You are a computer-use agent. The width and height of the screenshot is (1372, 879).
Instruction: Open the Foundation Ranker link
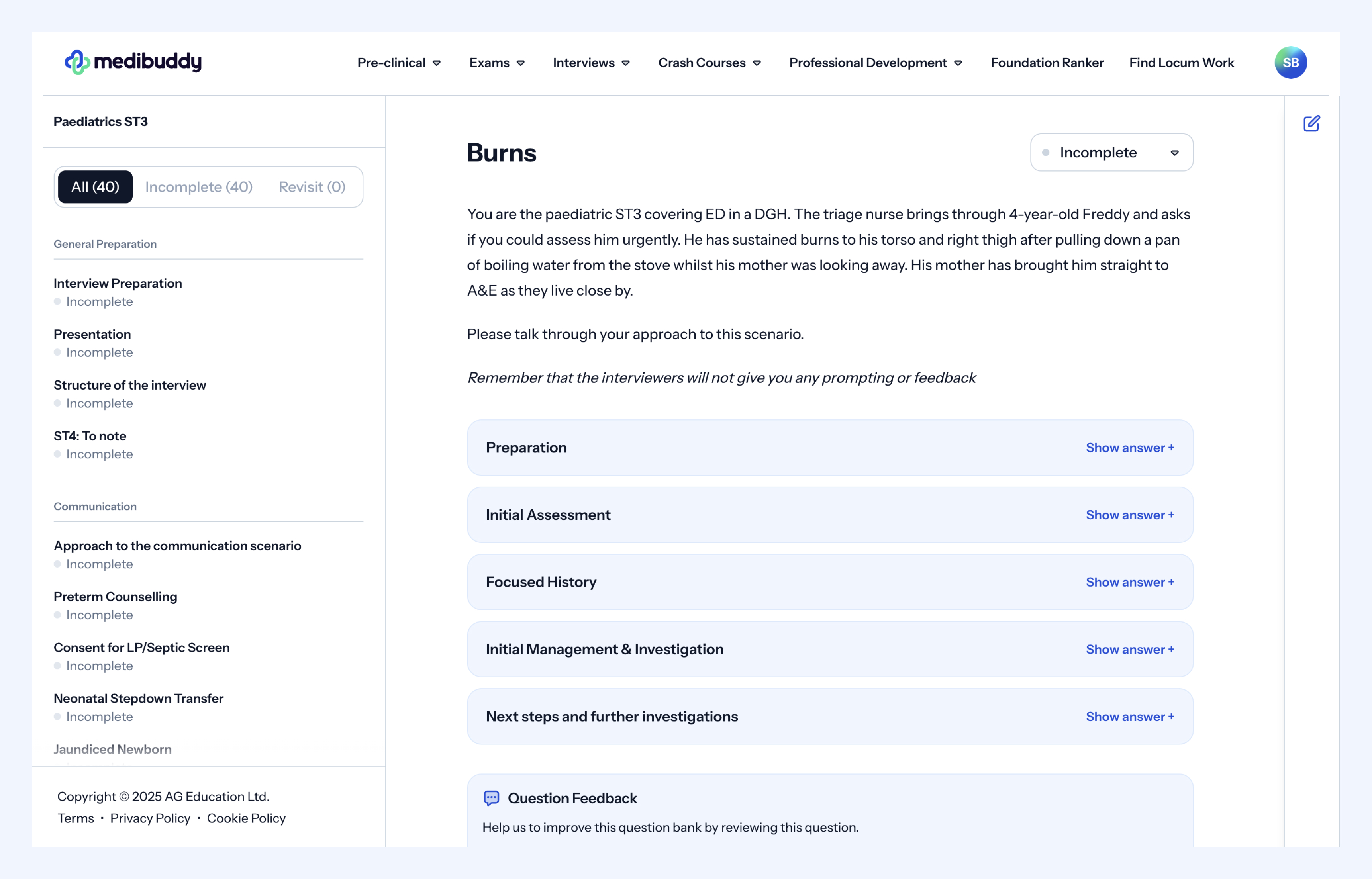tap(1047, 63)
